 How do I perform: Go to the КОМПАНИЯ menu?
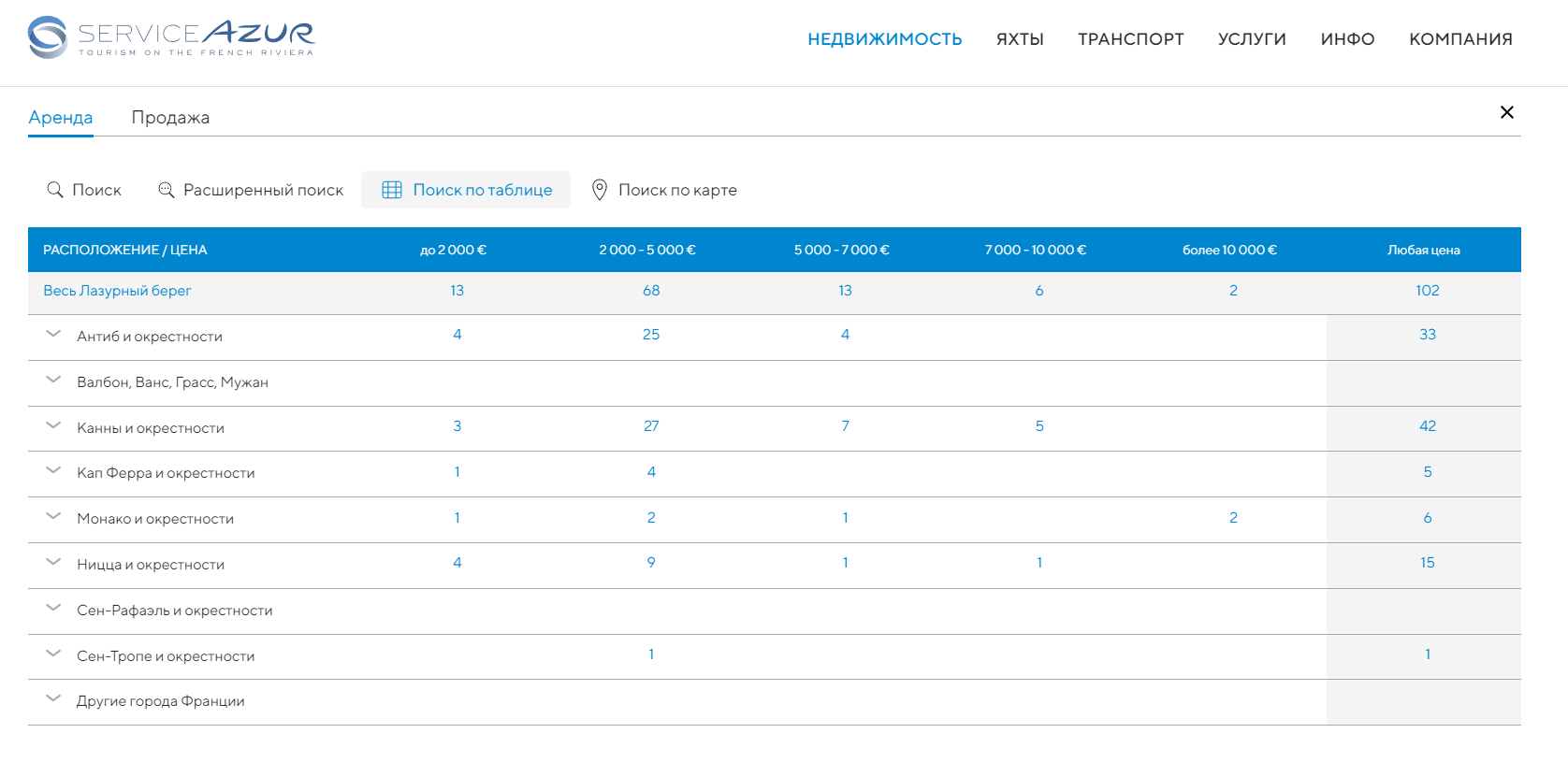pos(1460,39)
